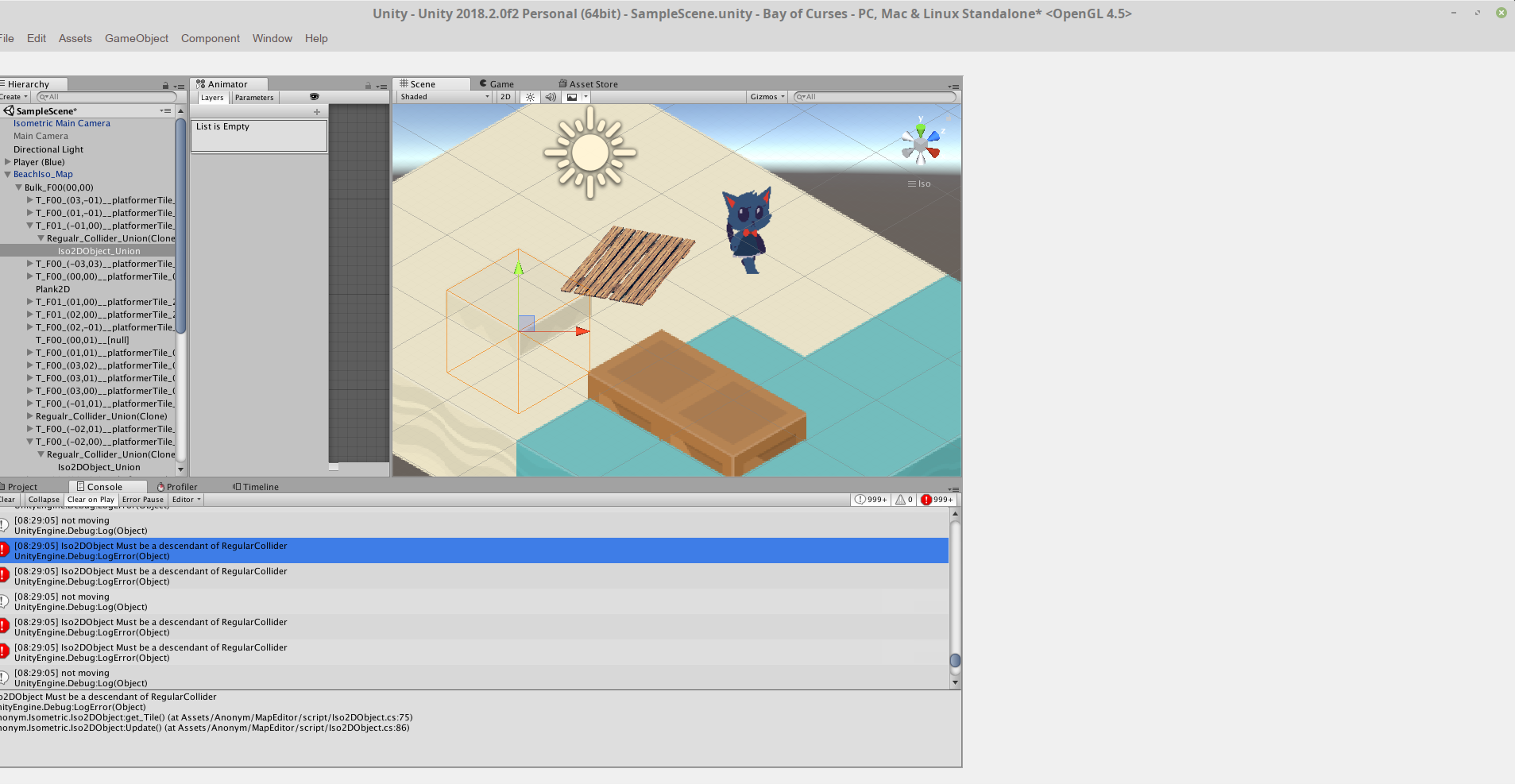Open SampleScene options menu icon

pyautogui.click(x=165, y=111)
